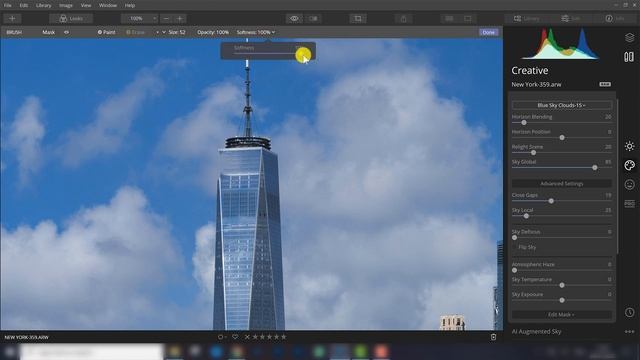Select the Paint brush mode
640x360 pixels.
point(107,32)
